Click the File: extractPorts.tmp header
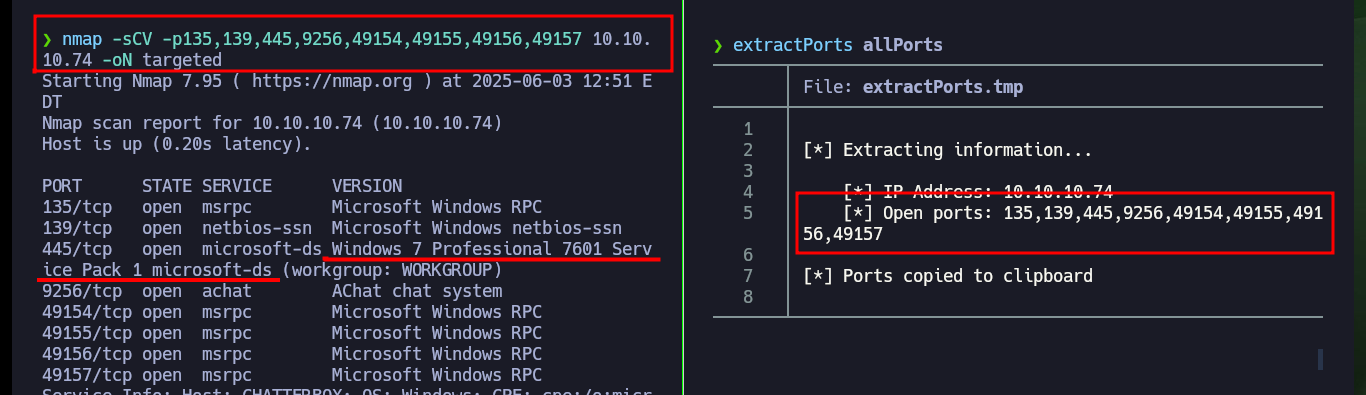The image size is (1366, 395). click(x=913, y=88)
